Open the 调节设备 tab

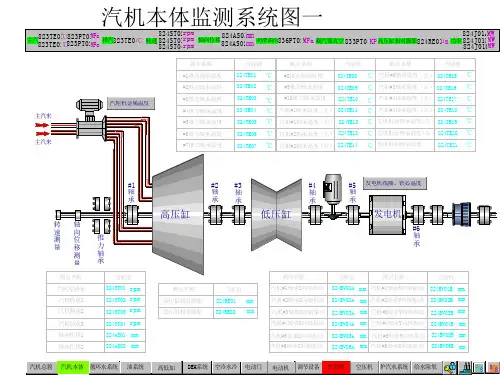click(308, 367)
